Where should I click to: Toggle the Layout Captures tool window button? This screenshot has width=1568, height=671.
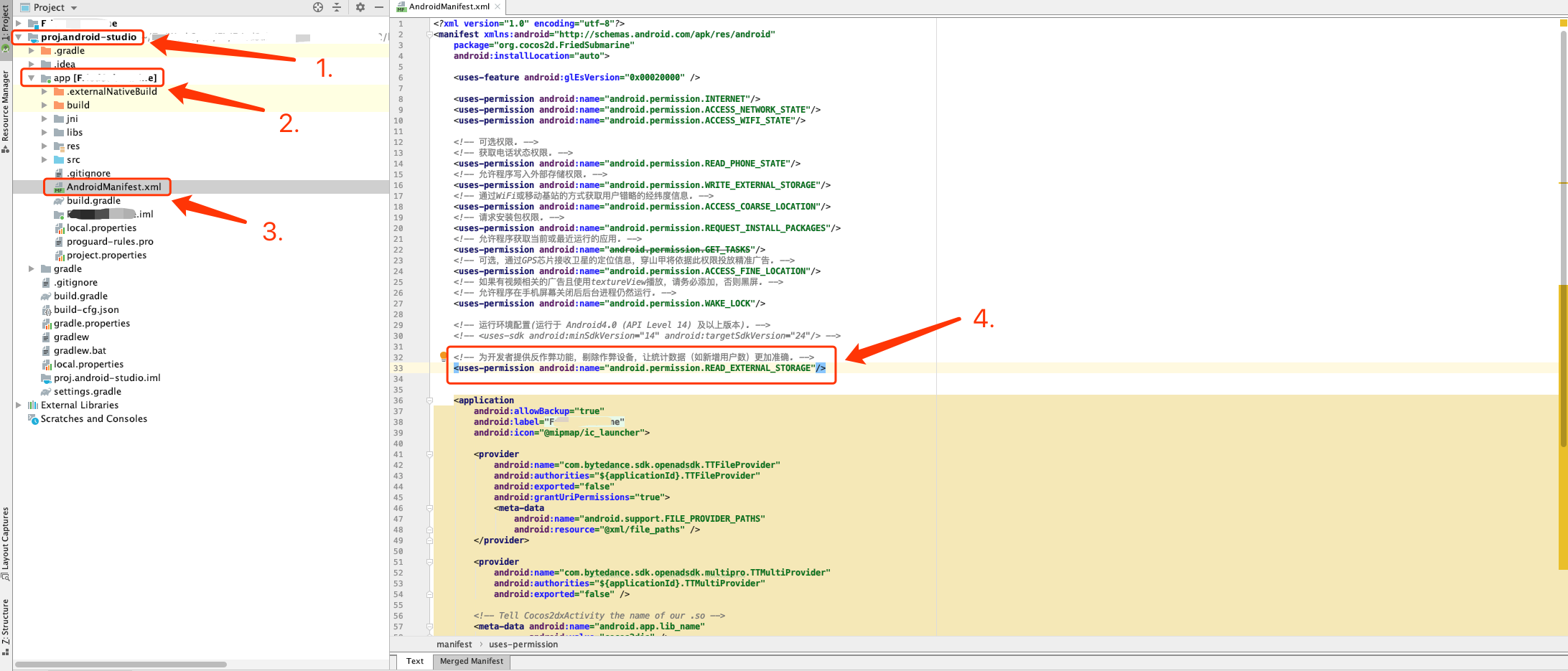coord(6,544)
